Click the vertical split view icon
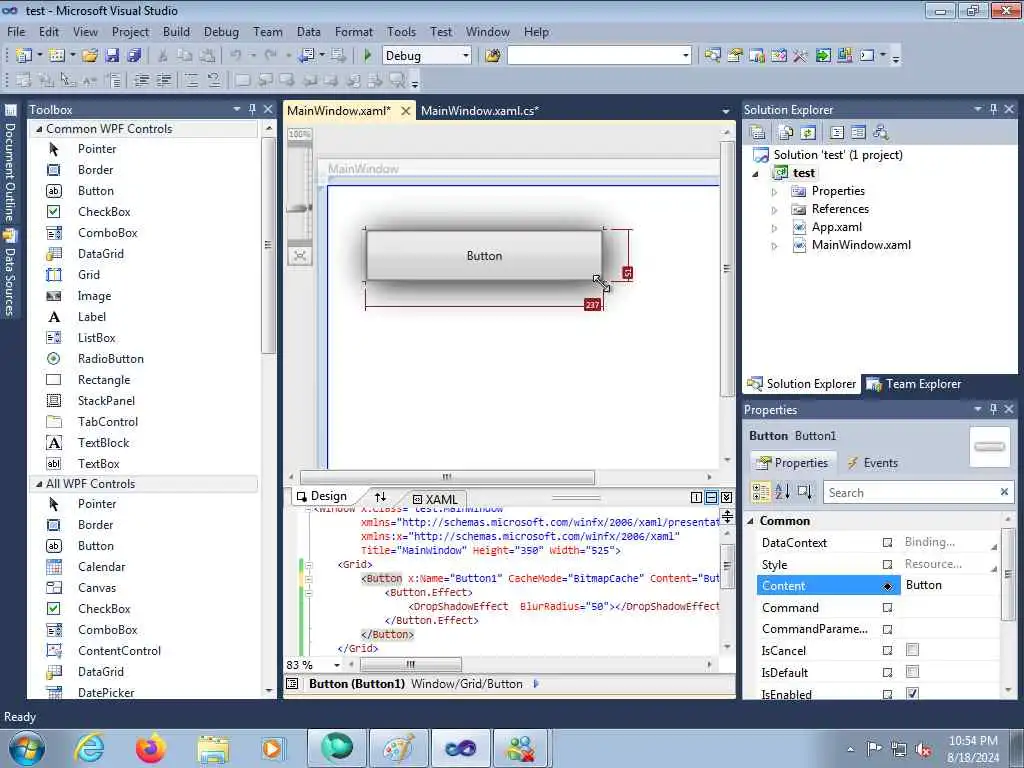This screenshot has width=1024, height=768. pyautogui.click(x=696, y=498)
